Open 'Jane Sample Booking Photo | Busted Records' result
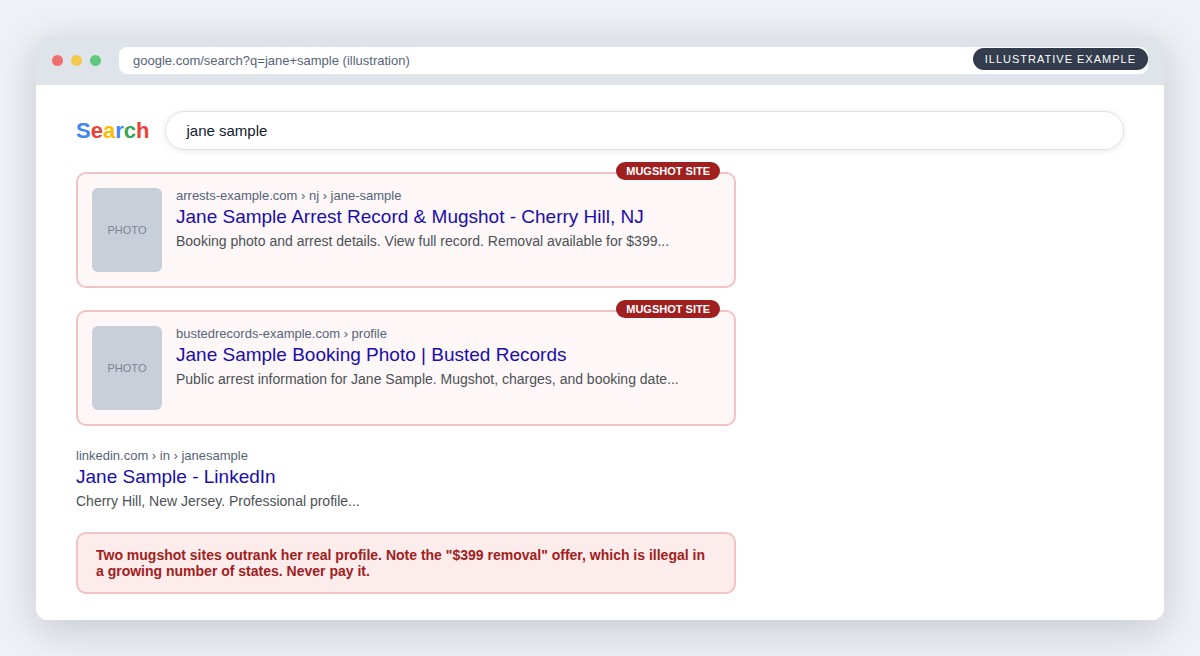The image size is (1200, 656). pyautogui.click(x=371, y=355)
